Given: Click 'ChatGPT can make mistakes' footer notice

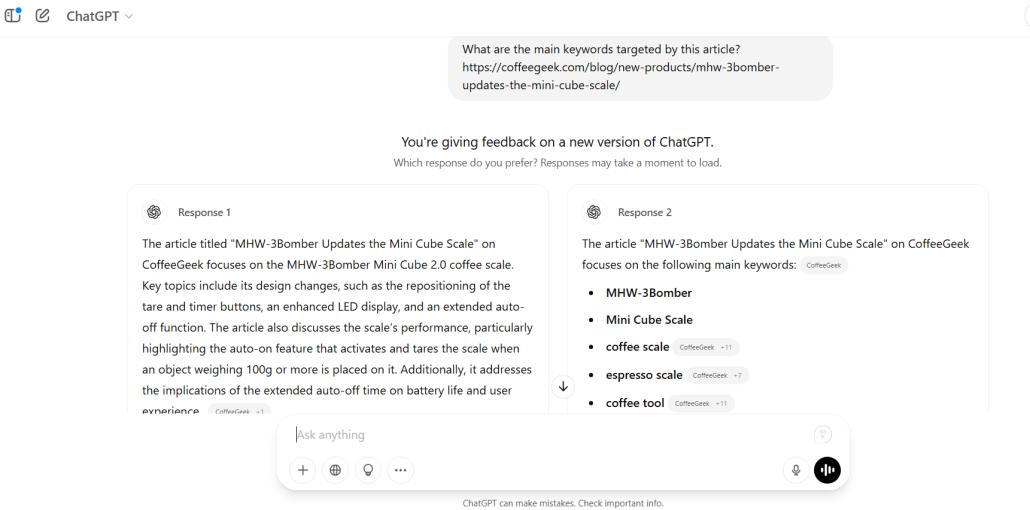Looking at the screenshot, I should pyautogui.click(x=563, y=503).
